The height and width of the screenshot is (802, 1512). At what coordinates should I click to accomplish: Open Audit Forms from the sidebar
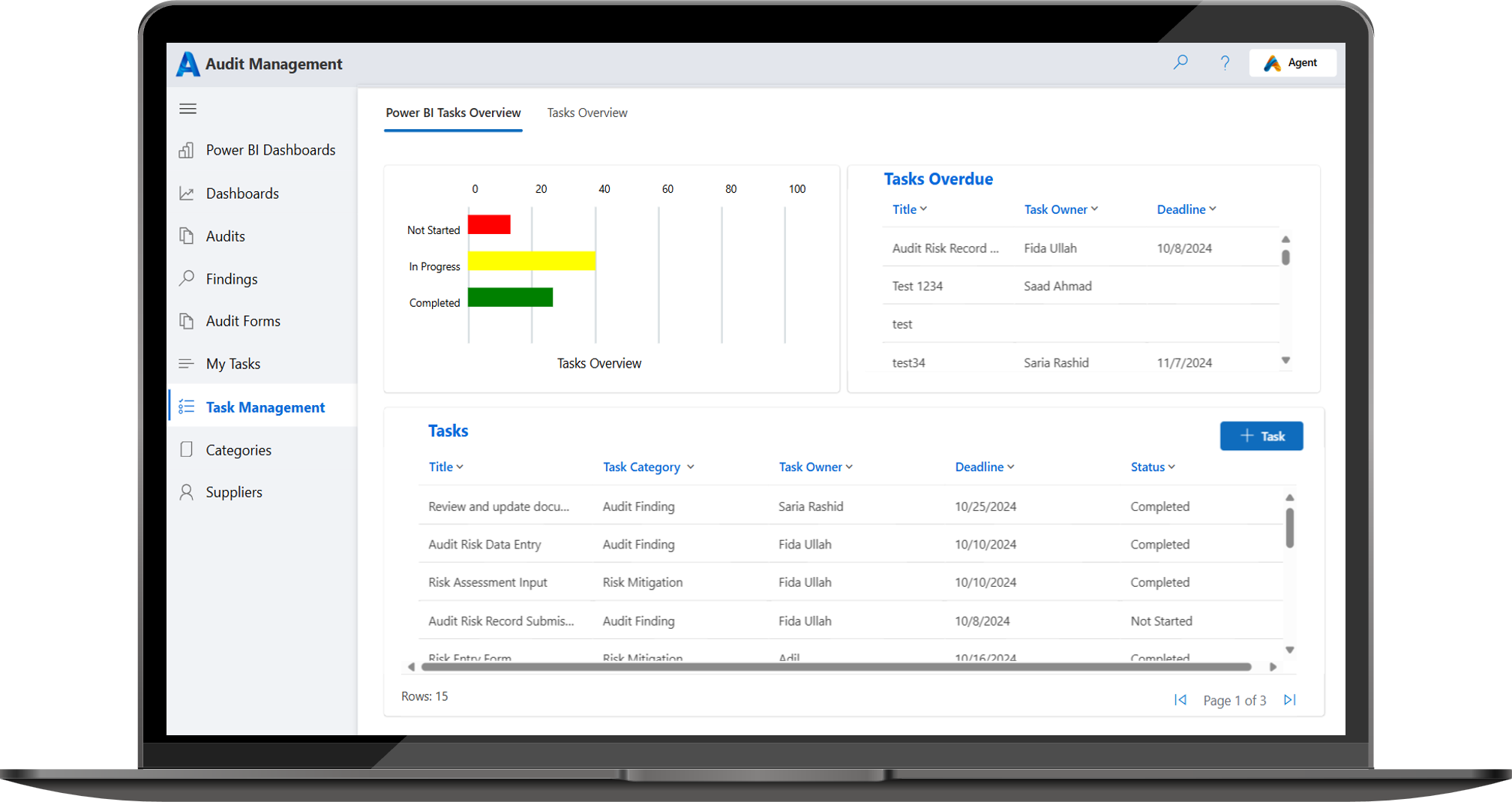click(241, 320)
